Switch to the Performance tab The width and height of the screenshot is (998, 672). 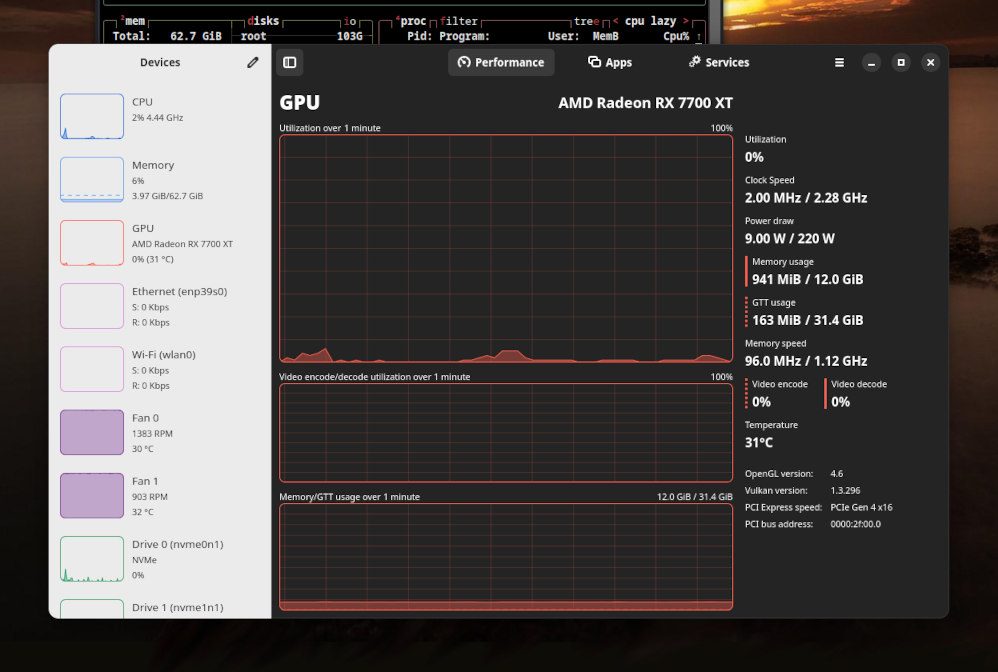coord(501,62)
